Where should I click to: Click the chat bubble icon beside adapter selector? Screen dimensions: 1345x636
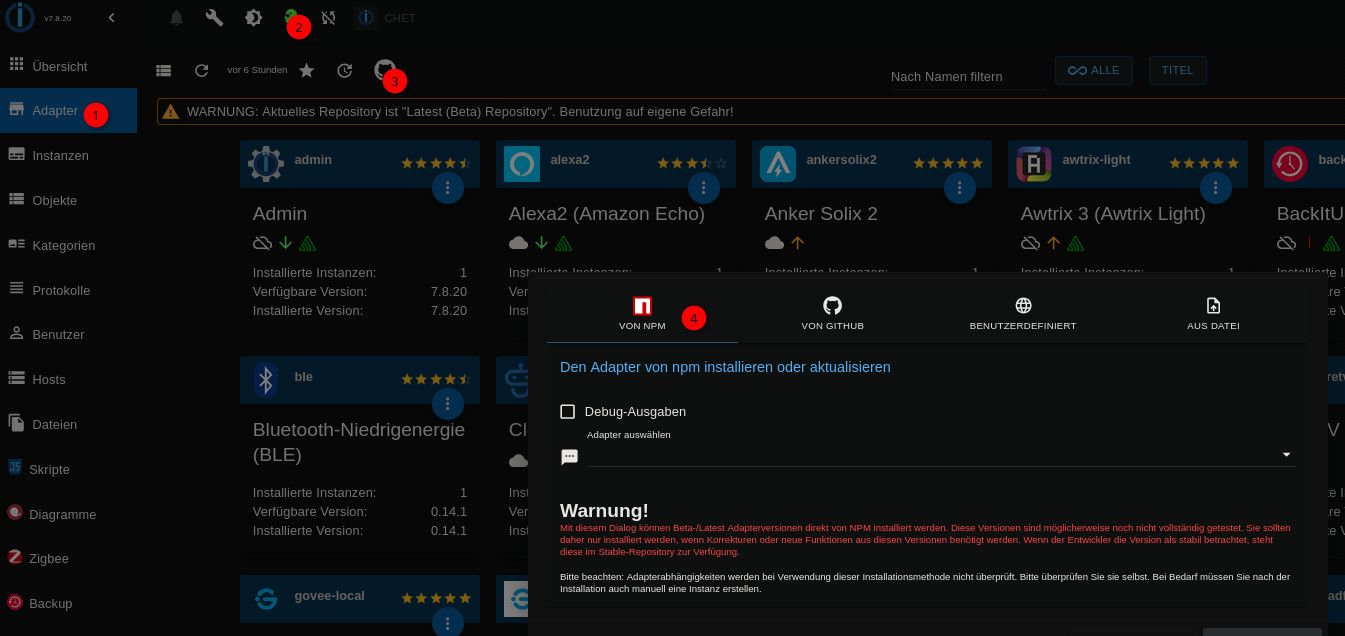click(x=569, y=457)
